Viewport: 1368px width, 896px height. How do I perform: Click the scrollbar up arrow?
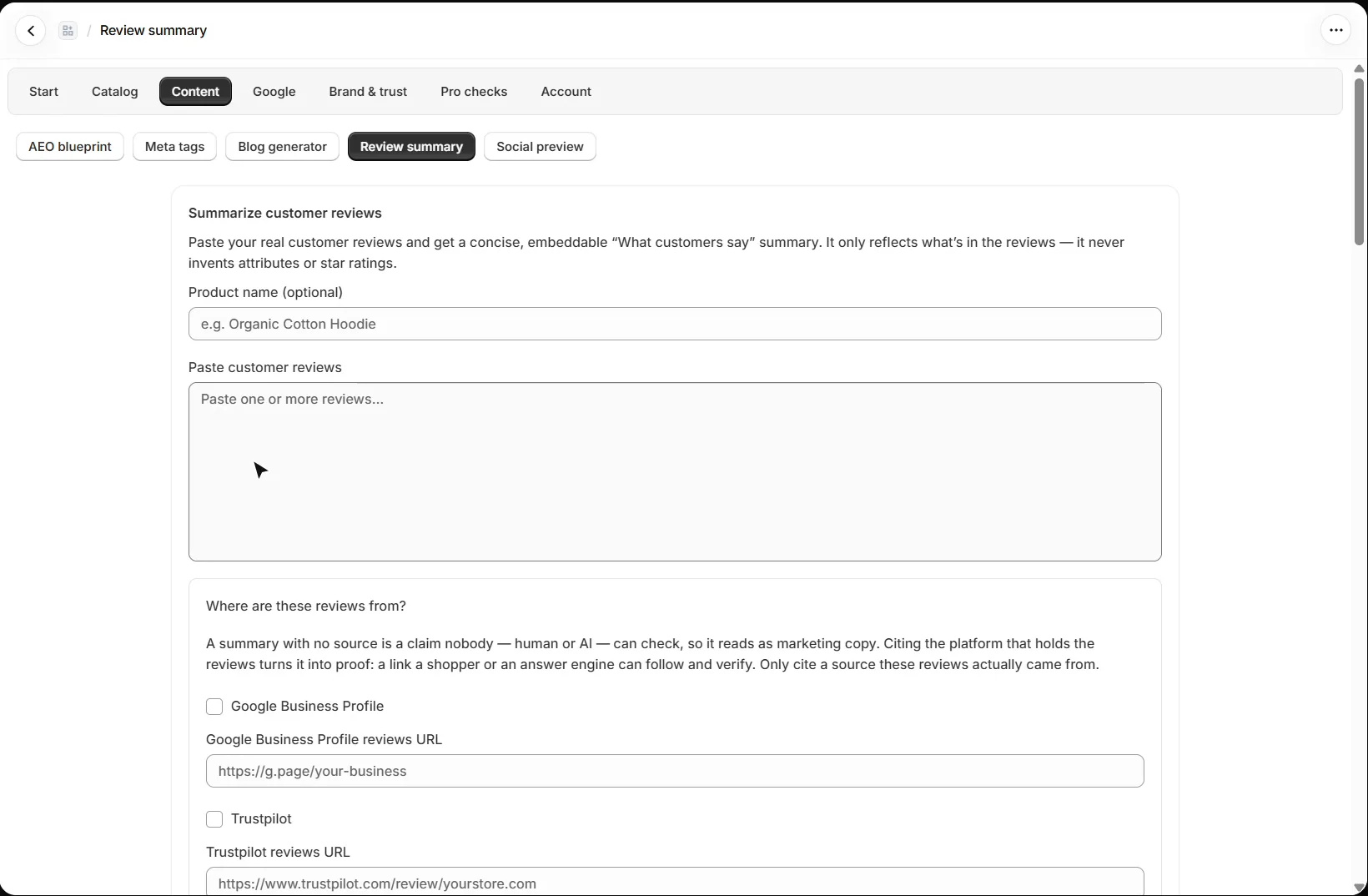click(1359, 68)
